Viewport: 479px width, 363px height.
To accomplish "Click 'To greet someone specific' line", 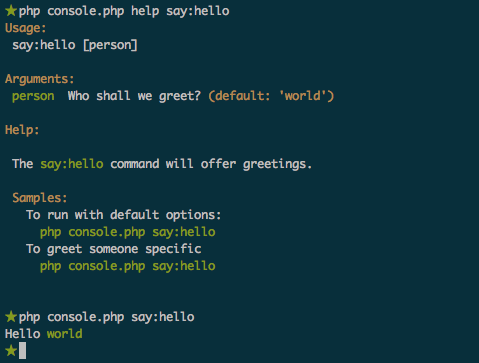I will [114, 249].
